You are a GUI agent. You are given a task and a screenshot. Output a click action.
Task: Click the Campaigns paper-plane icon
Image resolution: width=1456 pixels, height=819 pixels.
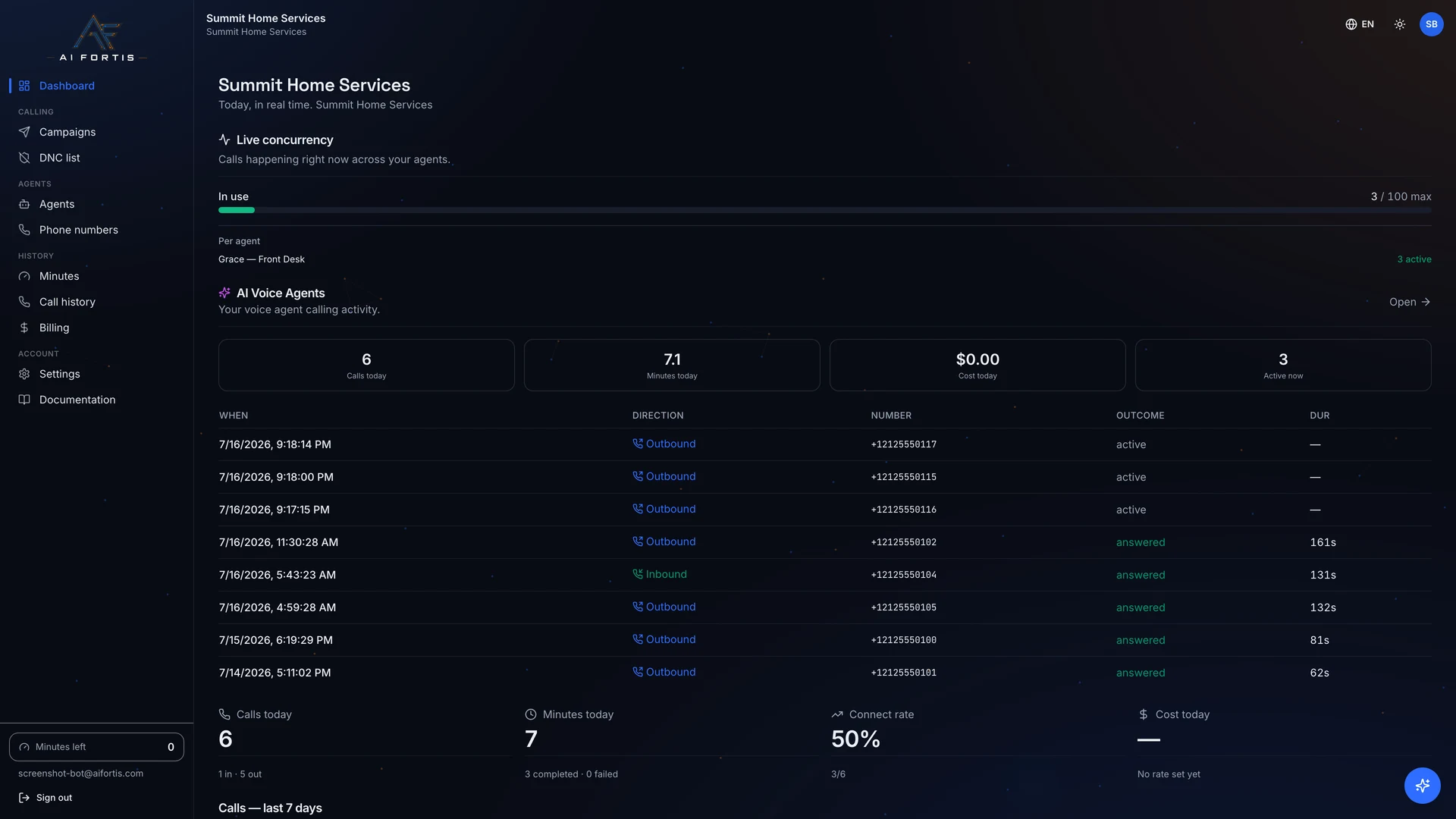coord(24,132)
